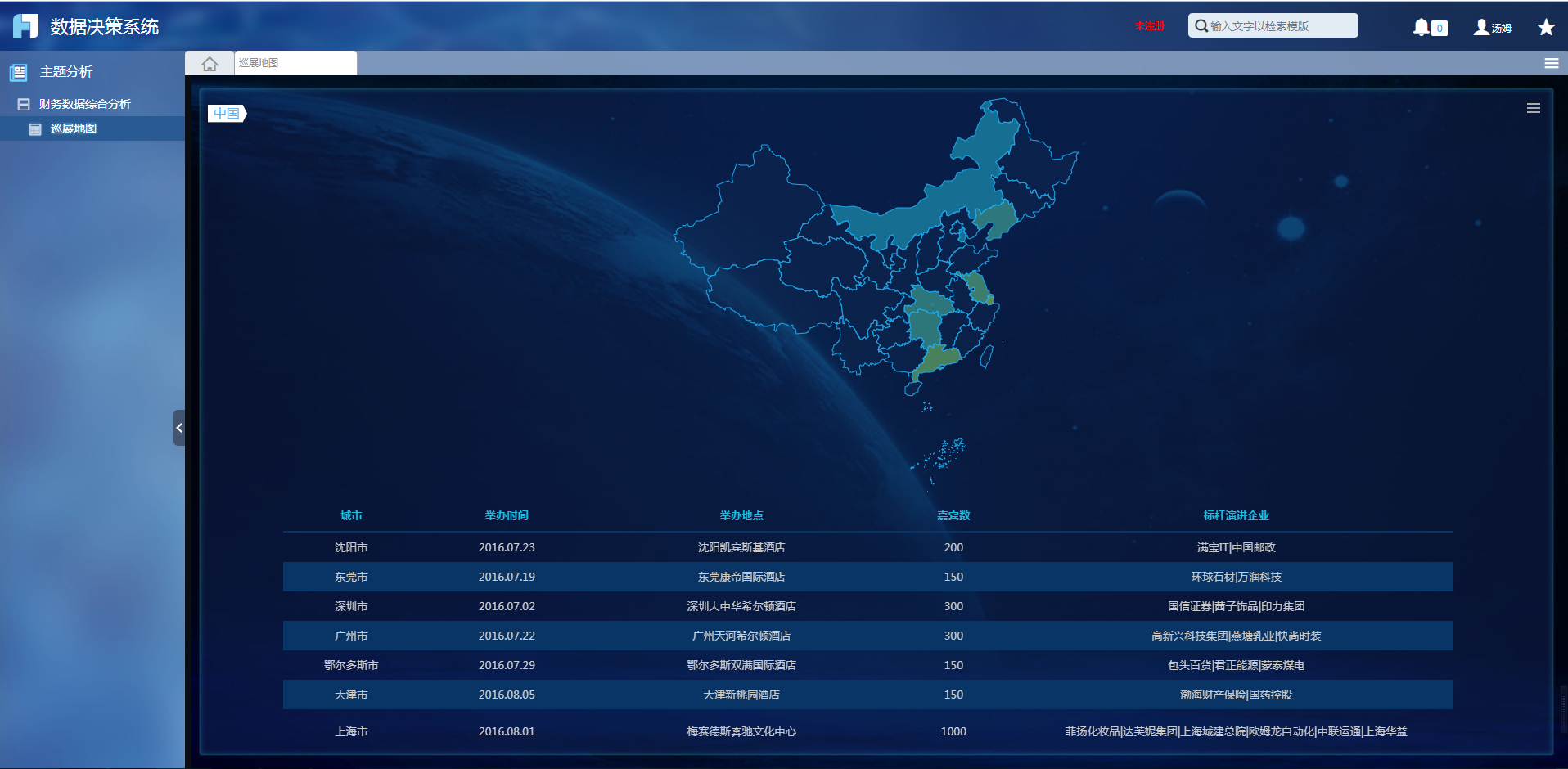Viewport: 1568px width, 769px height.
Task: Click the date 2016.07.22
Action: pyautogui.click(x=507, y=636)
